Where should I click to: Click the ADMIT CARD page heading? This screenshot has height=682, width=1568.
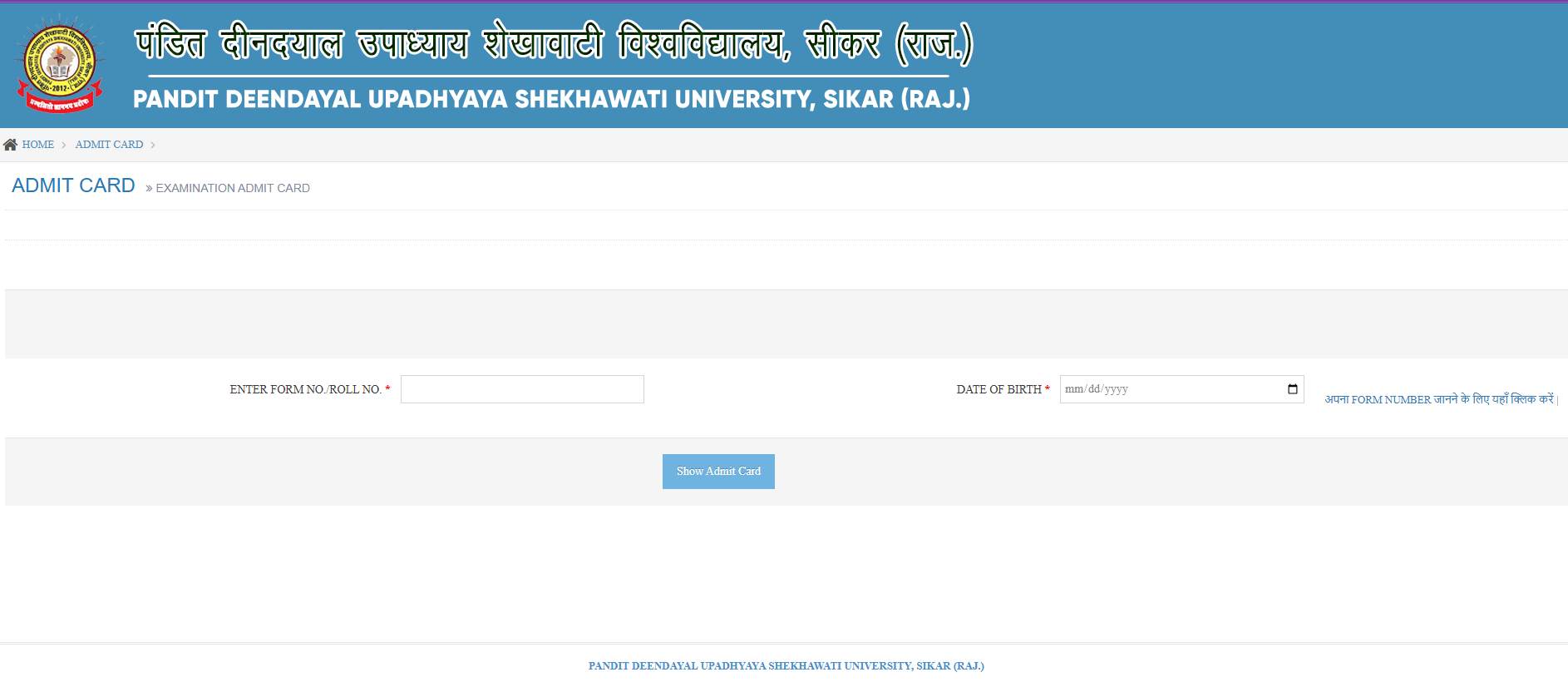[73, 185]
